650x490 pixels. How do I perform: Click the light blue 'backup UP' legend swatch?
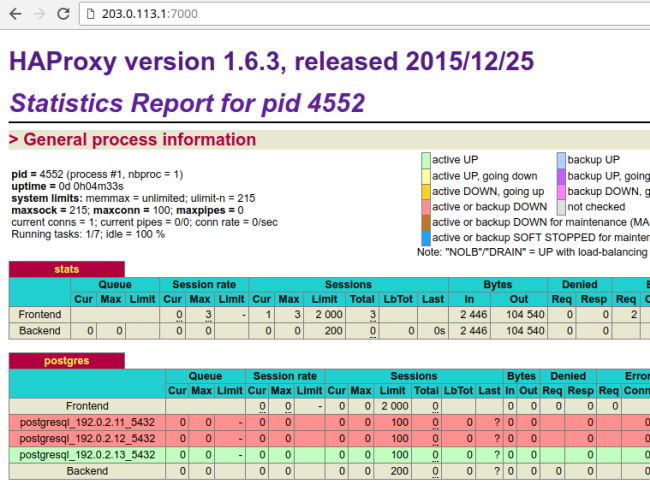pyautogui.click(x=561, y=160)
